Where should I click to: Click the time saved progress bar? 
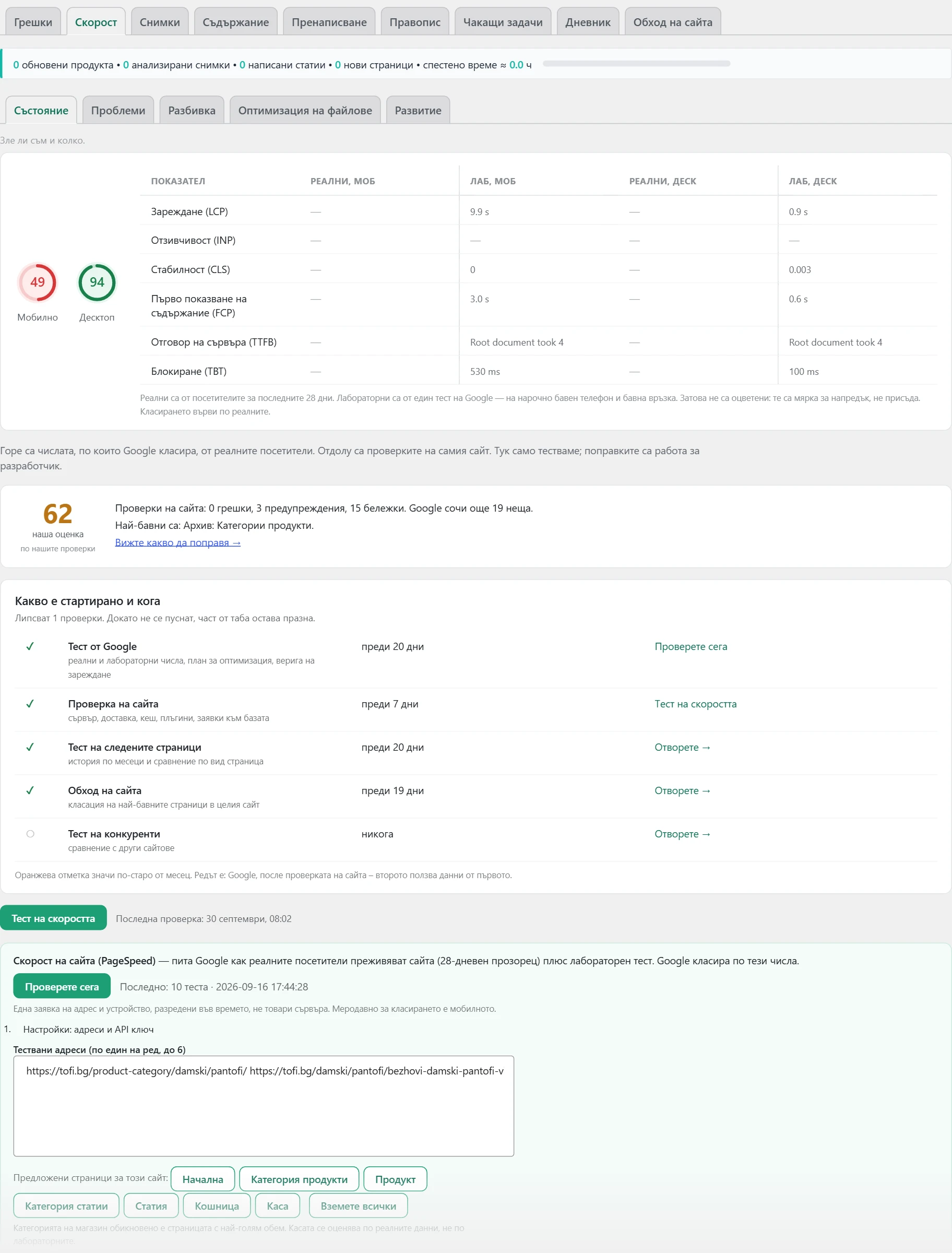636,64
